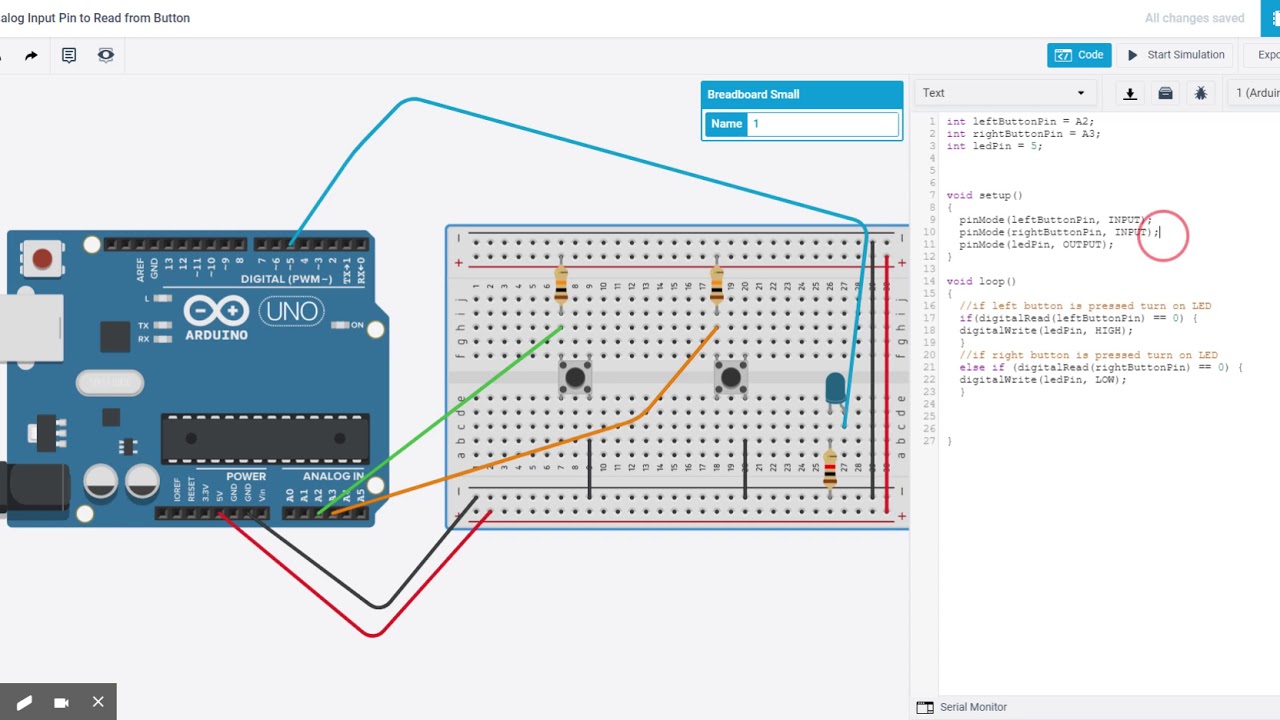Select the right pushbutton on breadboard

[730, 377]
